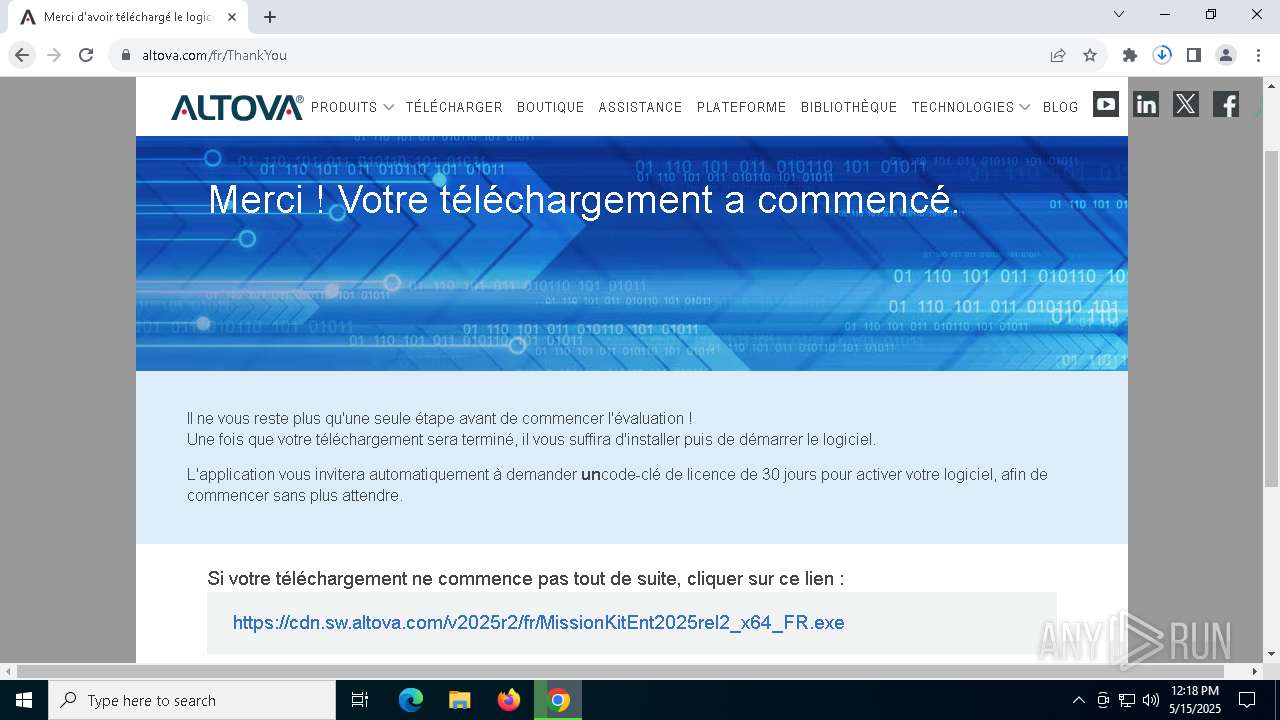This screenshot has width=1280, height=720.
Task: Open Altova X (Twitter) icon
Action: [1186, 104]
